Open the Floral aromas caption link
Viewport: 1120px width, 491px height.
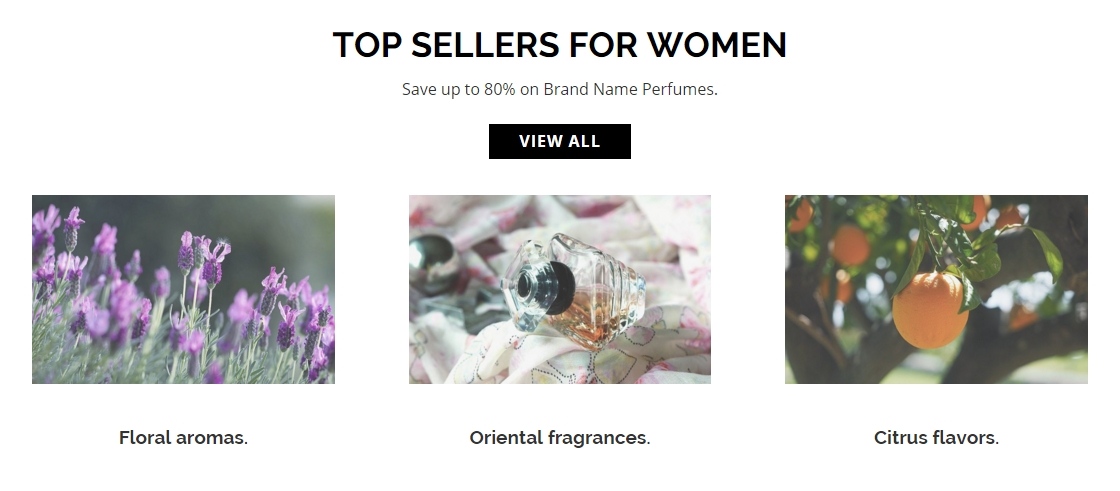[183, 437]
